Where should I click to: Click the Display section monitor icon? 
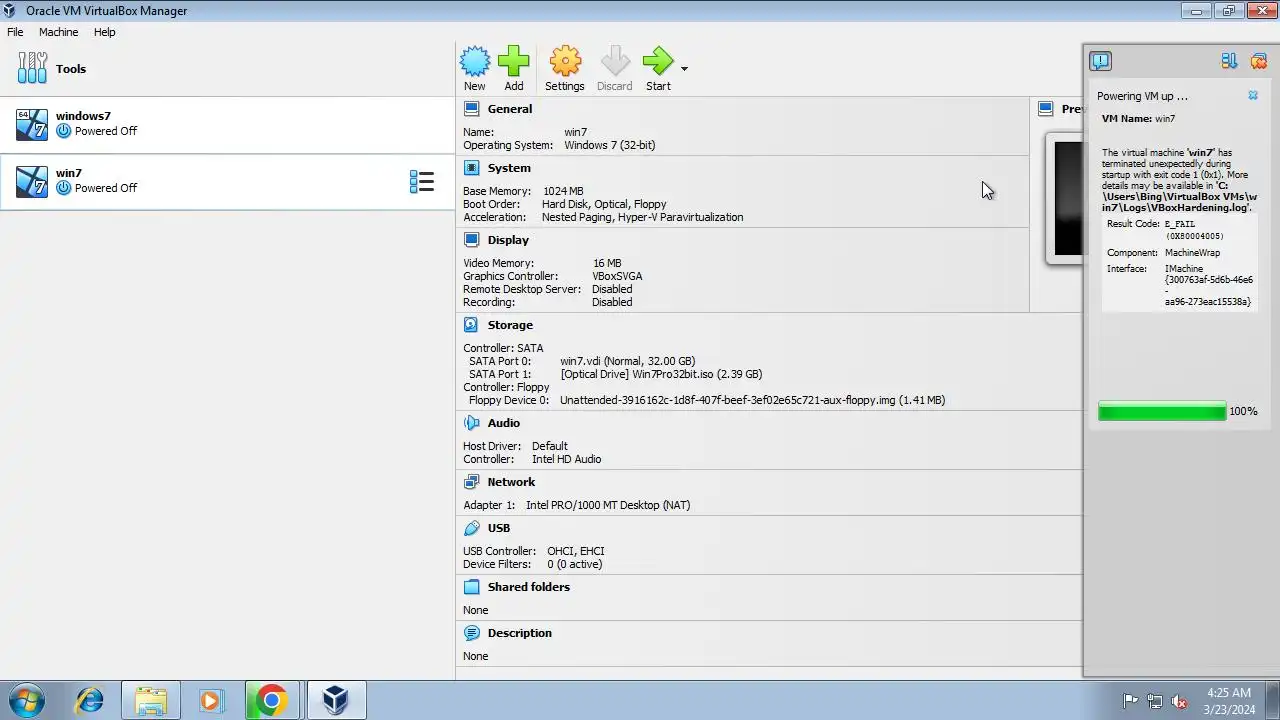pyautogui.click(x=471, y=240)
